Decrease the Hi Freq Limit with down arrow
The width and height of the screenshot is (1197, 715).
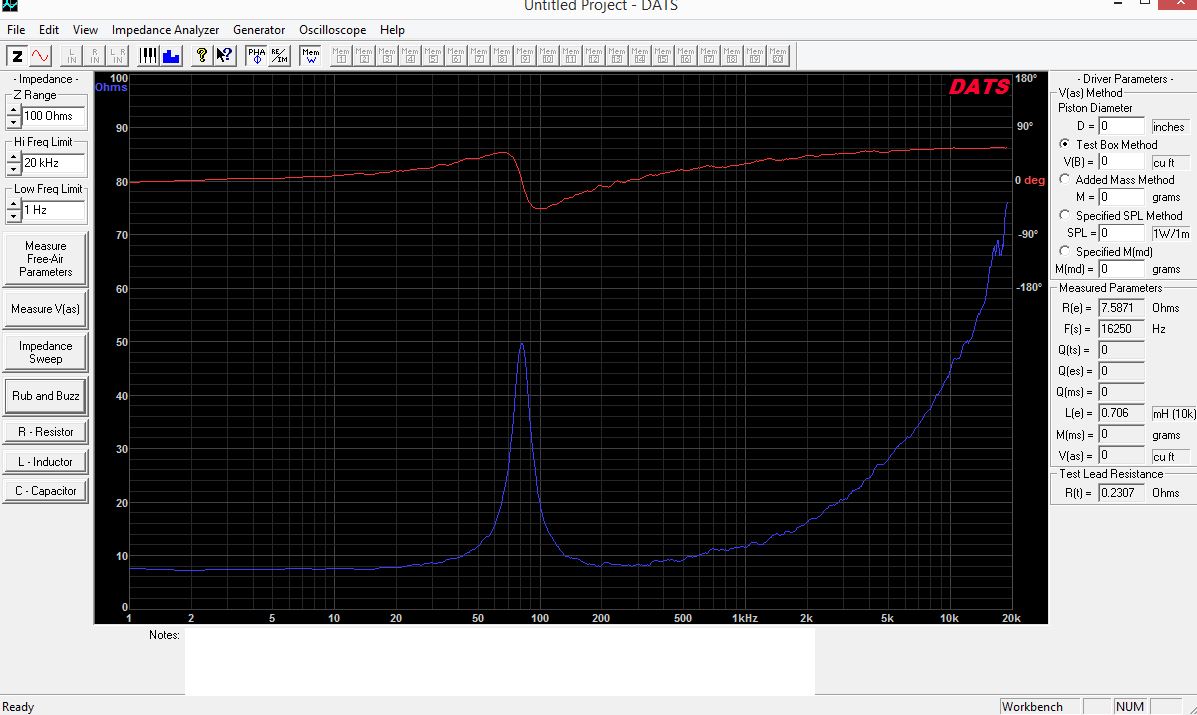tap(13, 169)
